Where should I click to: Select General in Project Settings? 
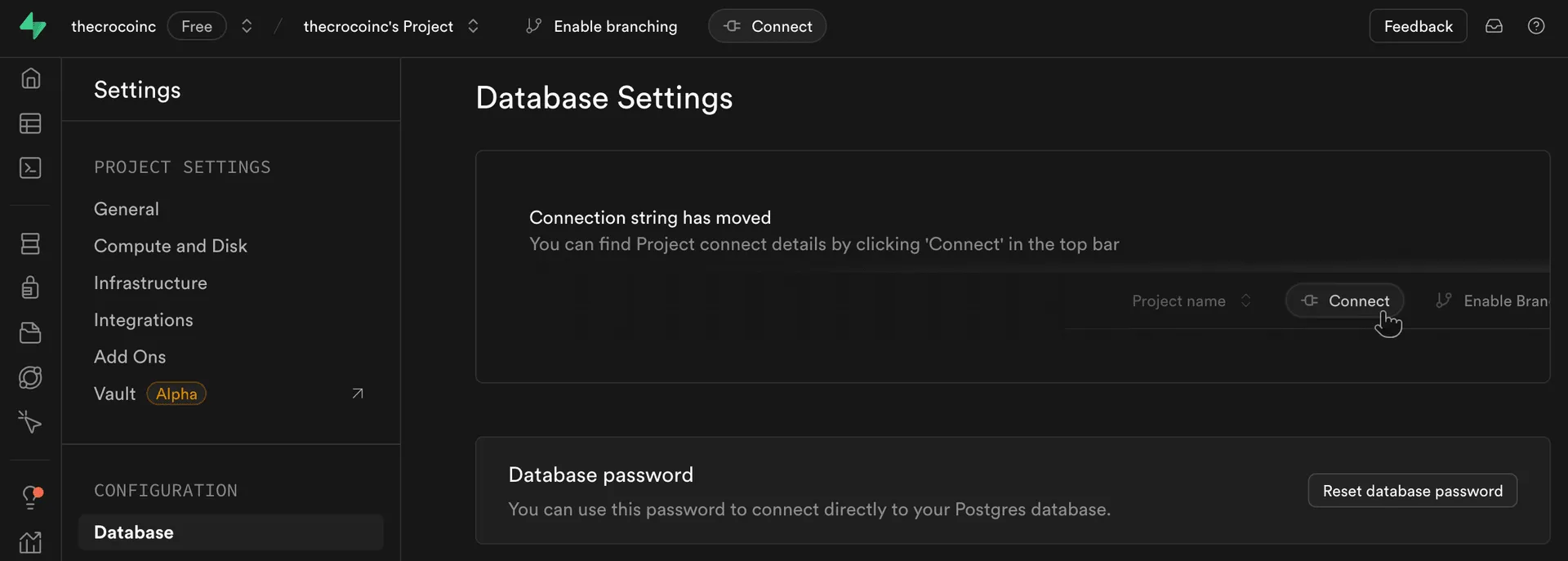(127, 209)
